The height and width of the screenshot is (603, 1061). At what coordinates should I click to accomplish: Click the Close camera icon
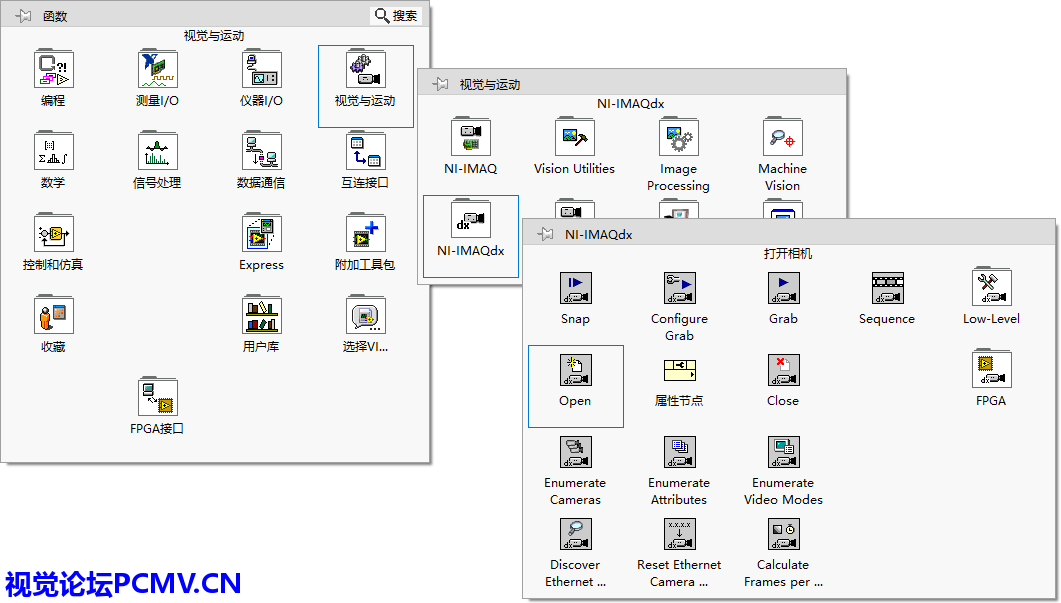tap(783, 371)
